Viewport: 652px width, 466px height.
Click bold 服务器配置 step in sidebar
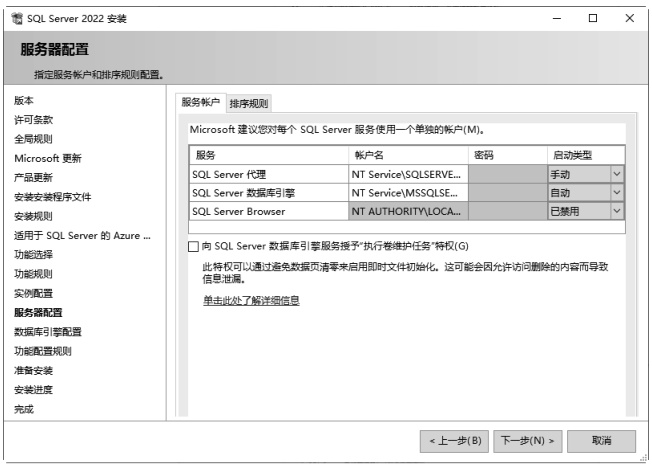click(38, 313)
